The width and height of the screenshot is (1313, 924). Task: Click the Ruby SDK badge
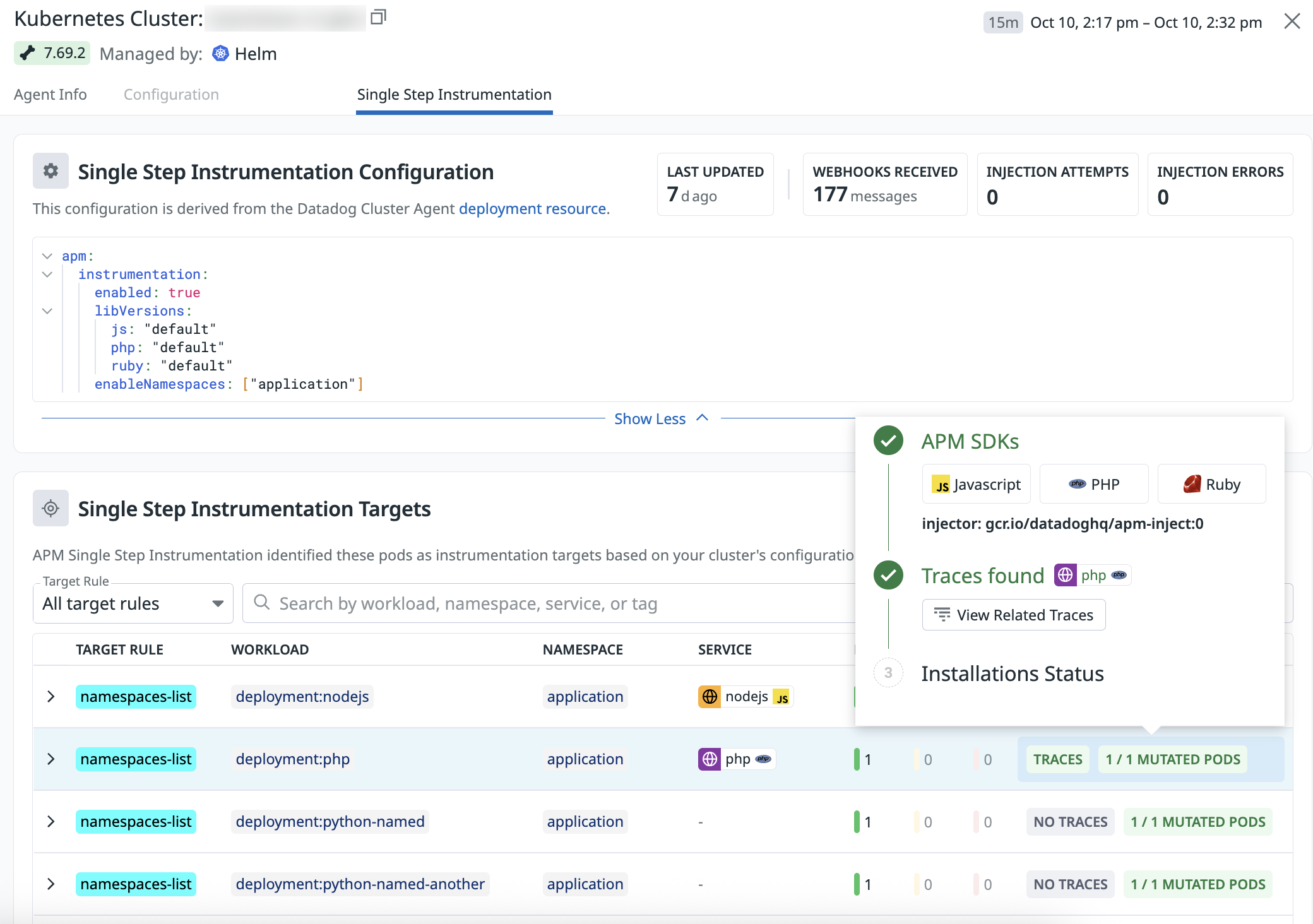(1211, 484)
